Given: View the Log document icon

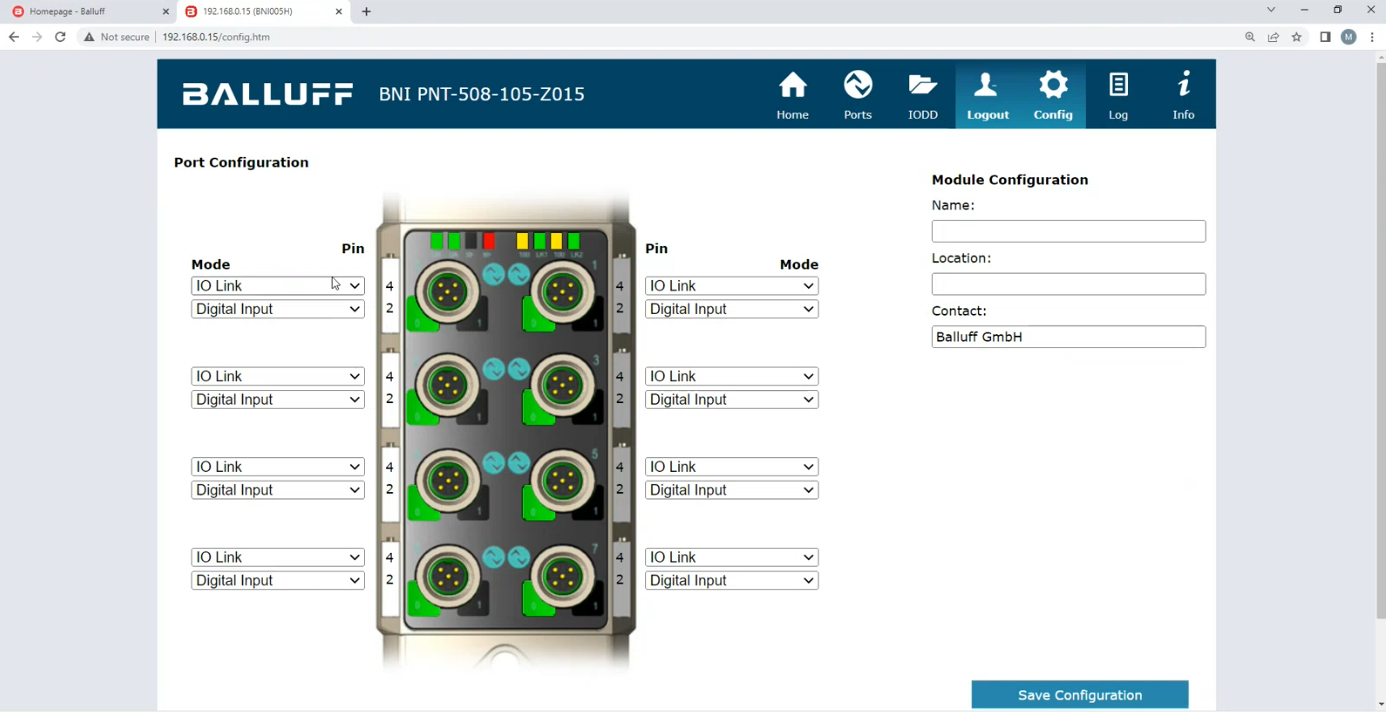Looking at the screenshot, I should [x=1118, y=87].
